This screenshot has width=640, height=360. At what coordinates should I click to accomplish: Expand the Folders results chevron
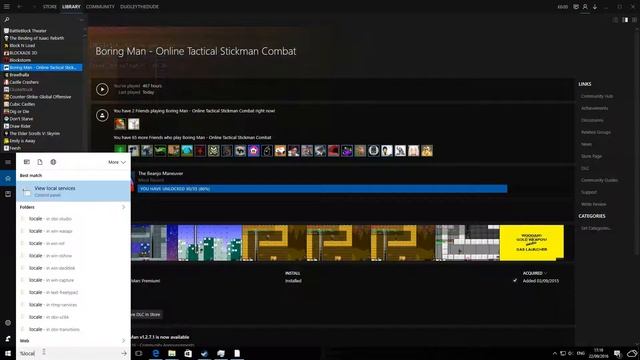[x=123, y=207]
